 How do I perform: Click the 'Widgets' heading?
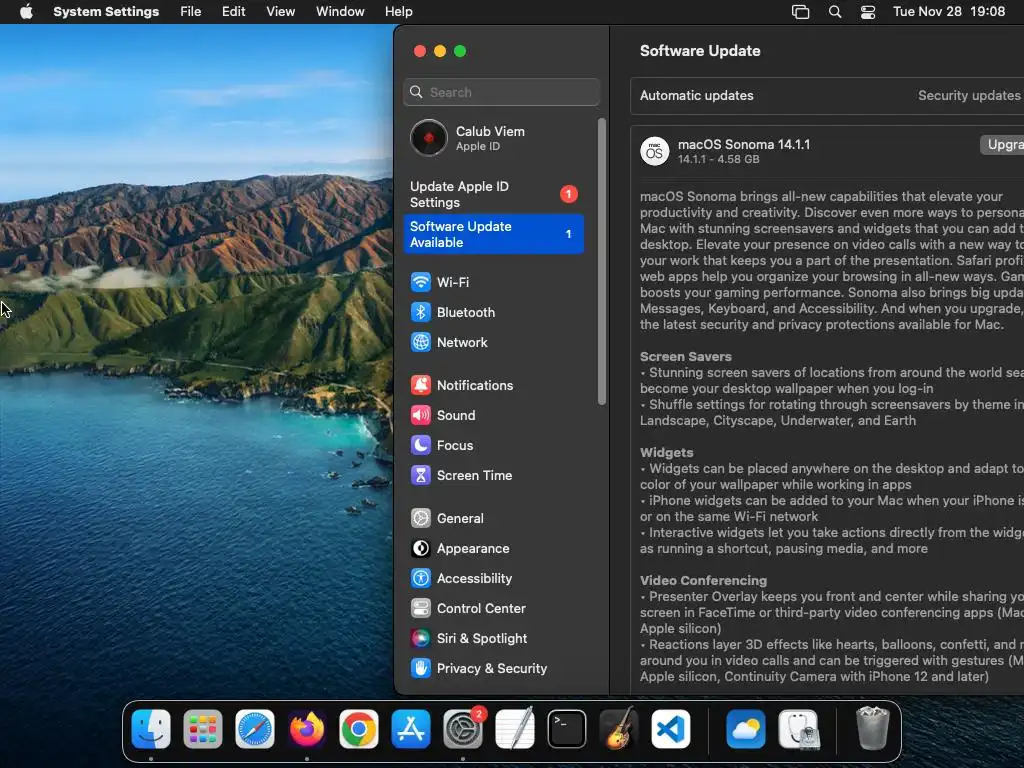tap(667, 453)
